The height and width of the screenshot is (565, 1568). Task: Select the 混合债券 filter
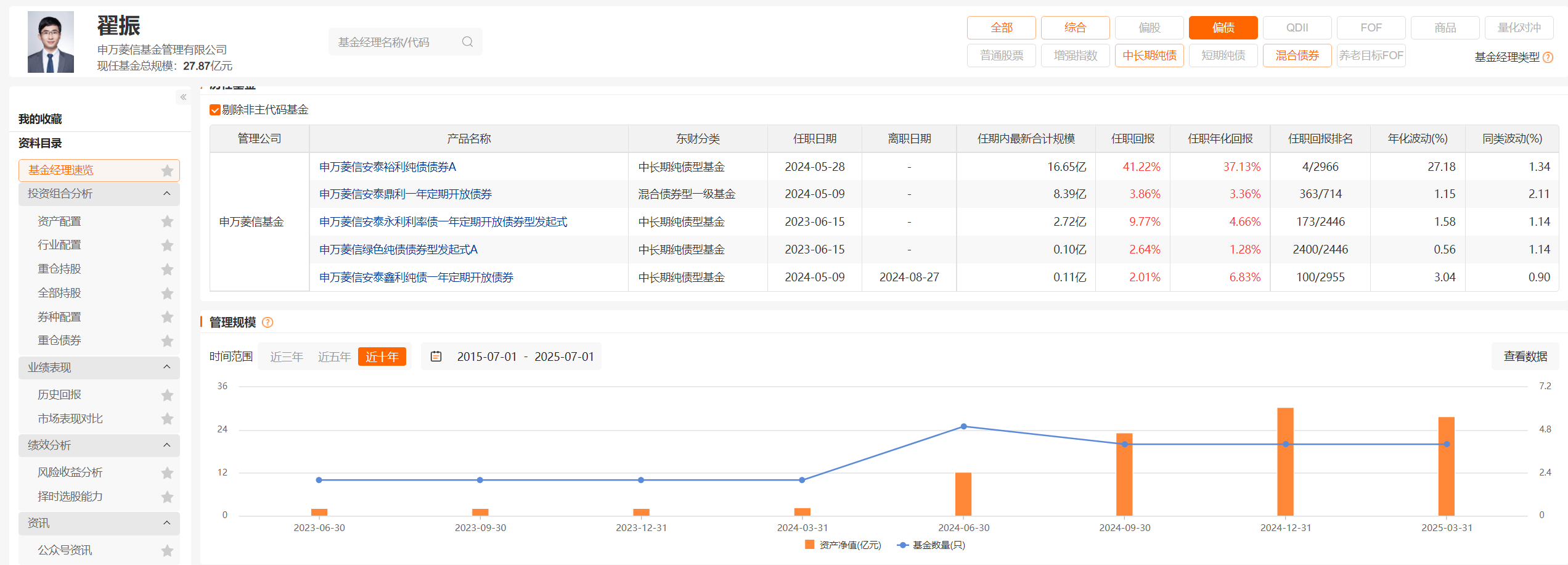pos(1297,56)
